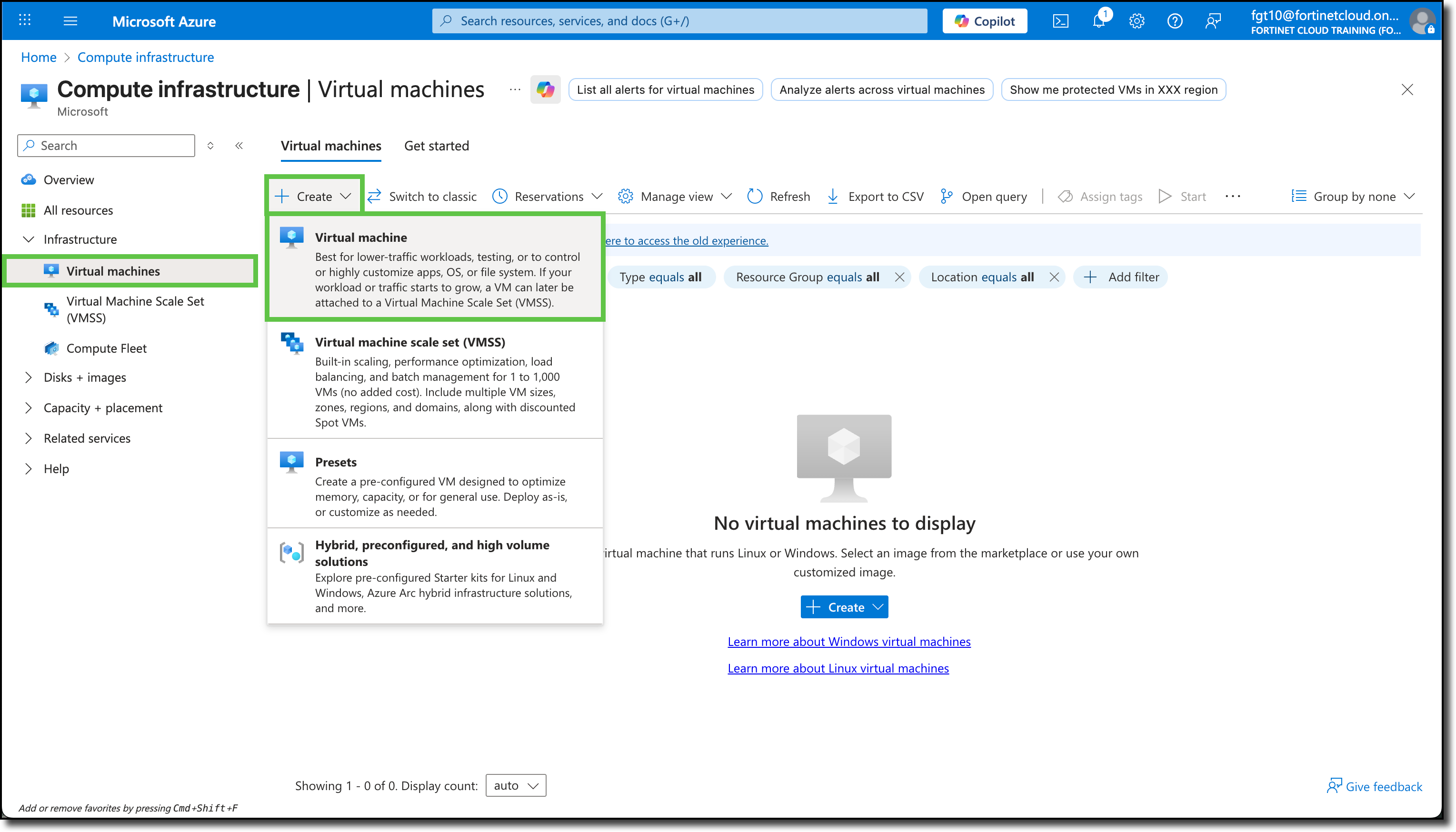Select Compute Fleet in the sidebar
This screenshot has width=1456, height=832.
(106, 348)
